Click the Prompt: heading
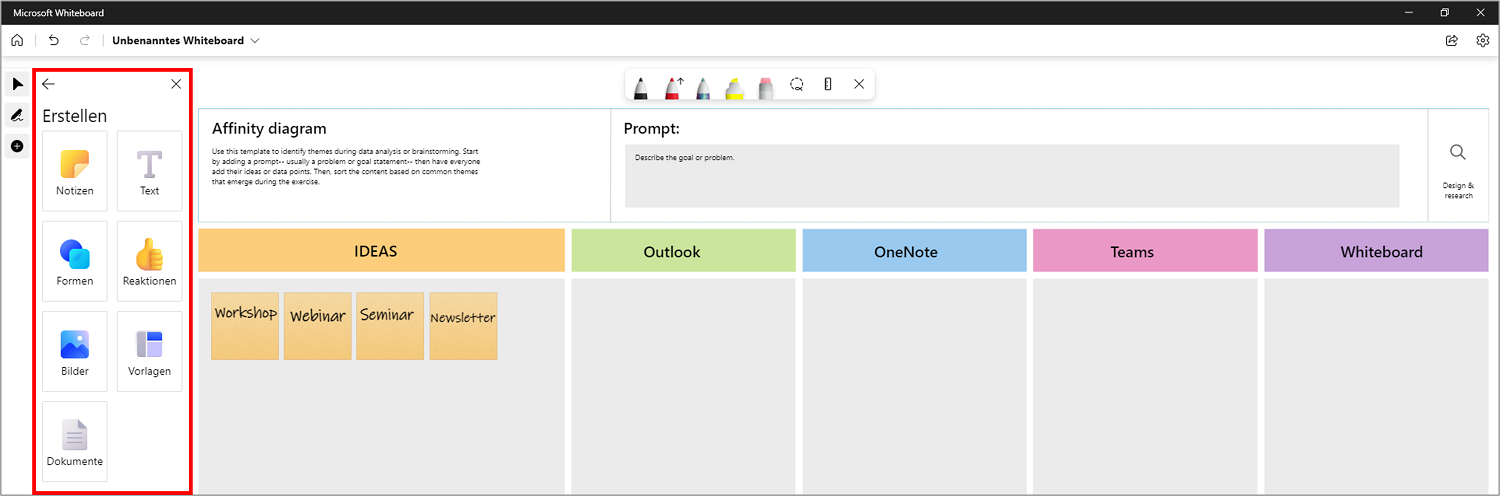The height and width of the screenshot is (496, 1500). click(x=652, y=129)
